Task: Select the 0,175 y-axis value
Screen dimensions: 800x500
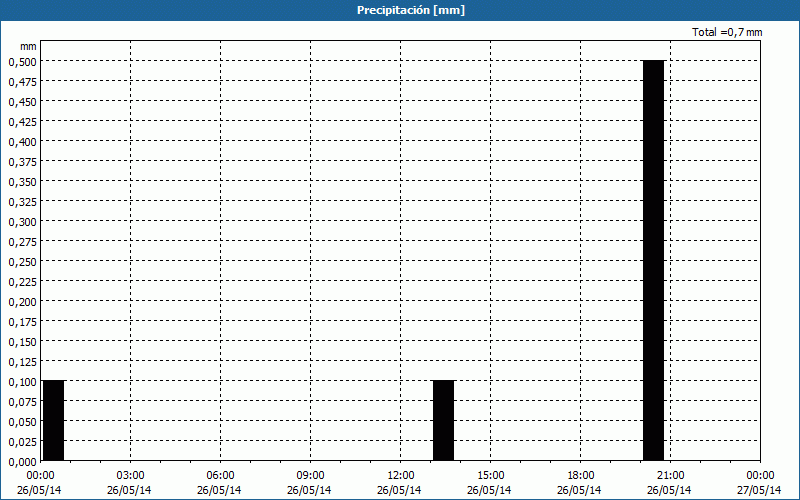Action: 22,321
